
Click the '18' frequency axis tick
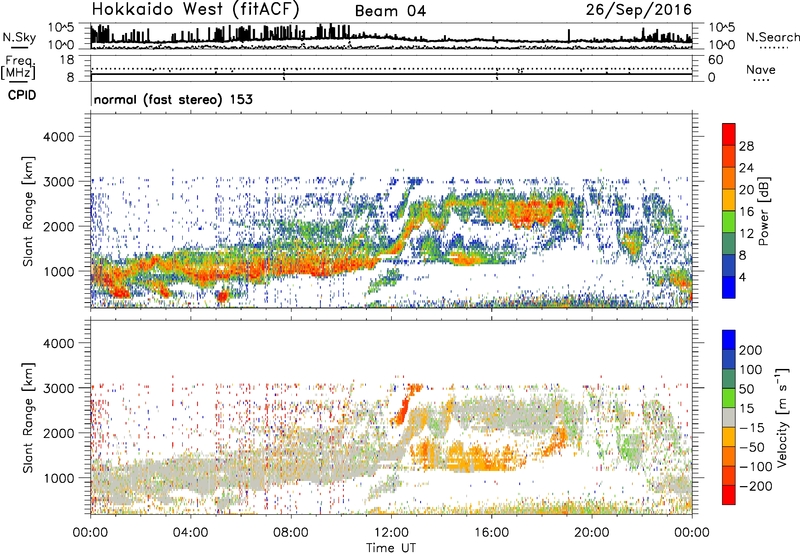click(67, 60)
